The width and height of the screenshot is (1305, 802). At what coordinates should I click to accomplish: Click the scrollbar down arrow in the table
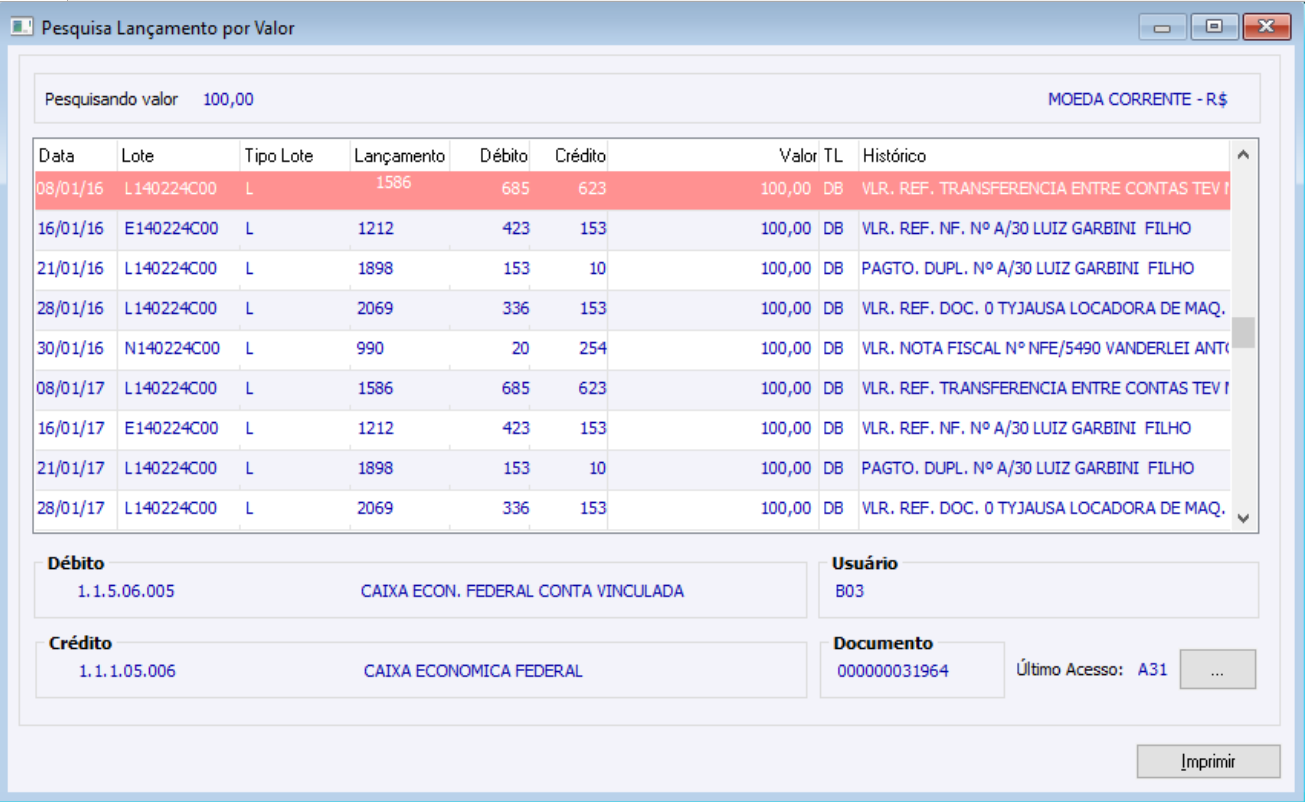click(x=1243, y=518)
